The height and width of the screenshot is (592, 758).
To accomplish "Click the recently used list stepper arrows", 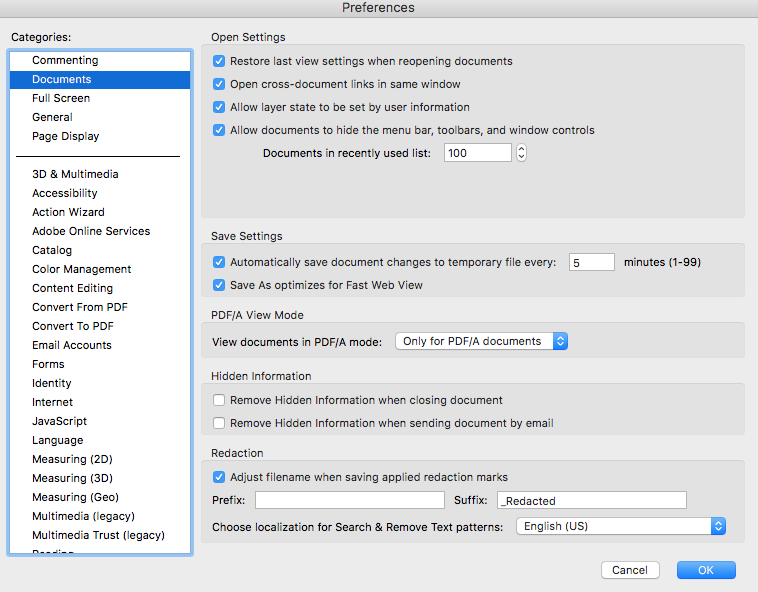I will (x=521, y=153).
